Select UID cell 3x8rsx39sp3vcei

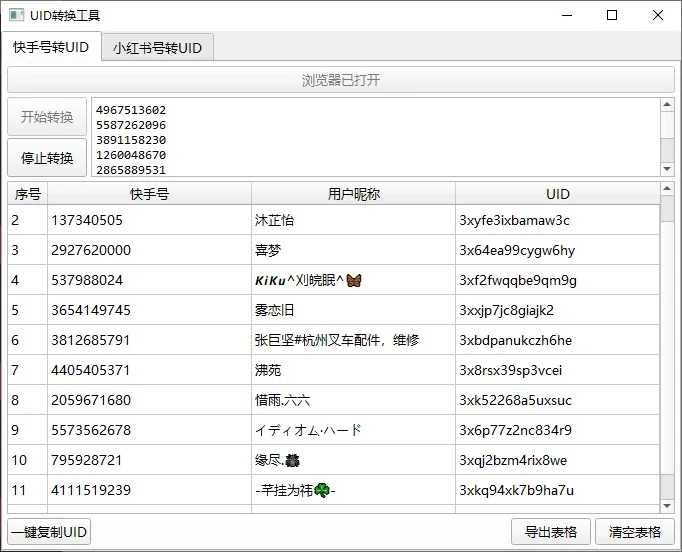[x=558, y=370]
